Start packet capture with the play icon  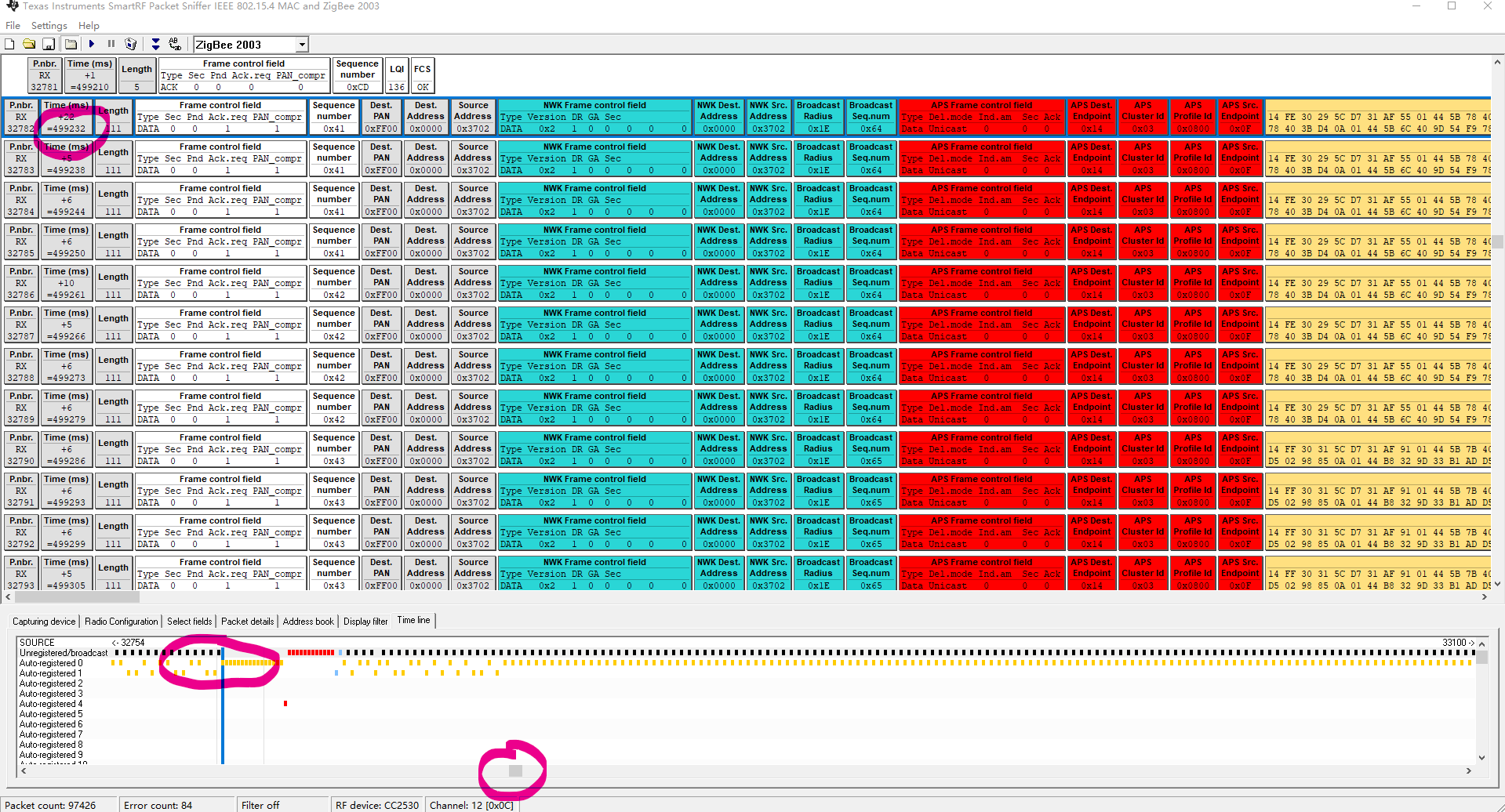point(92,45)
